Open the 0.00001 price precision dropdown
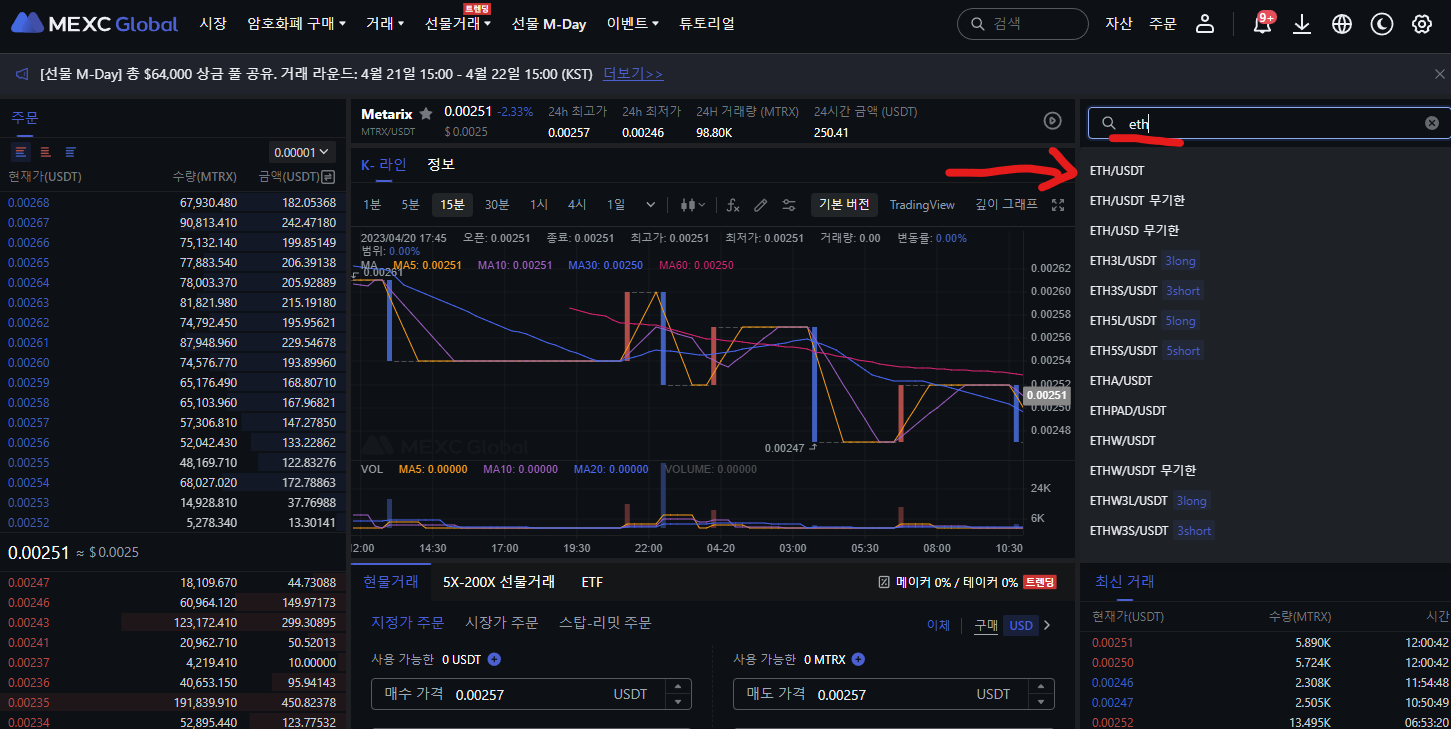The image size is (1451, 729). point(301,152)
